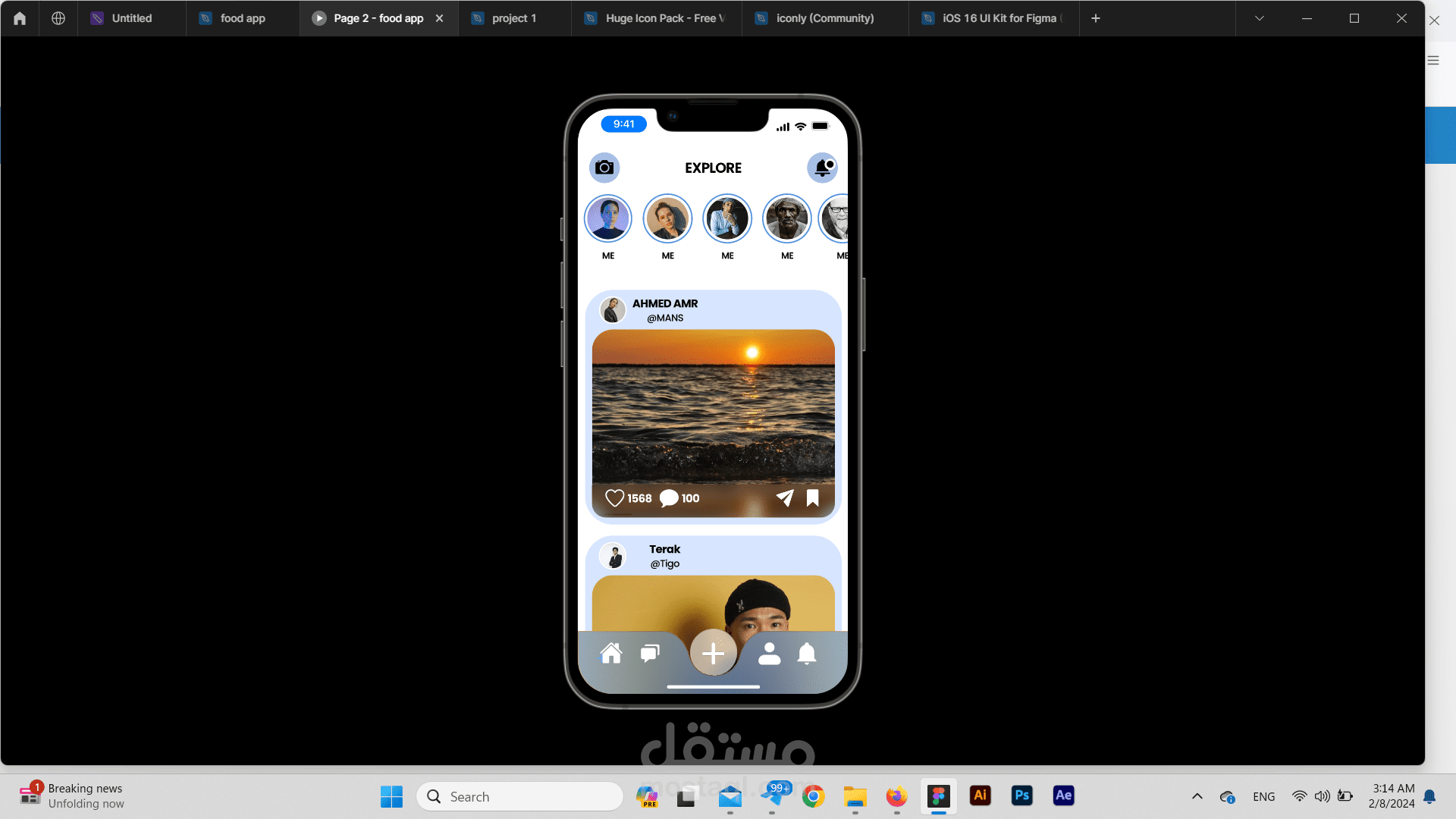Launch Photoshop from the taskbar
The height and width of the screenshot is (819, 1456).
(1021, 796)
